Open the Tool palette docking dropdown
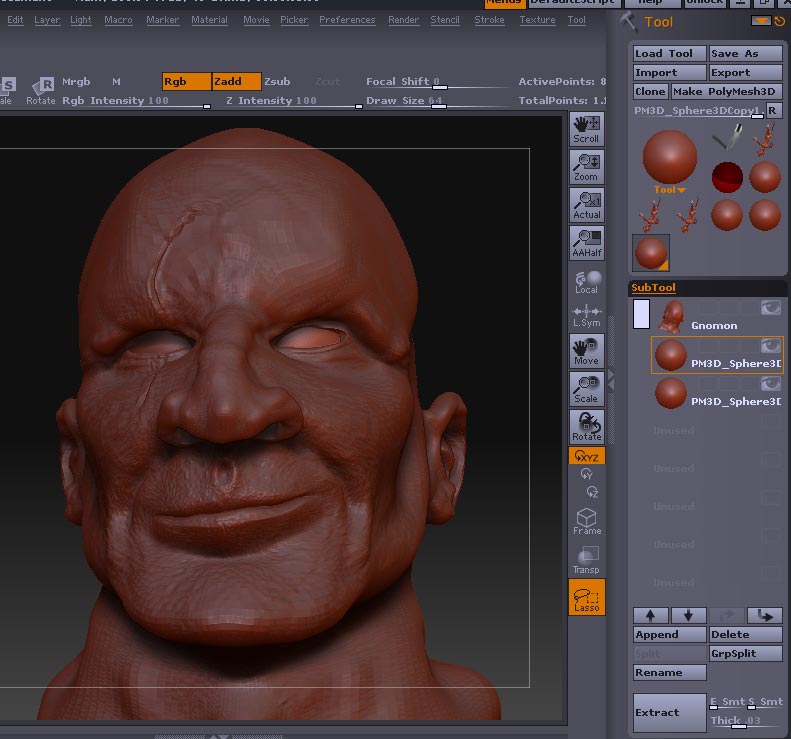Viewport: 791px width, 739px height. click(x=761, y=21)
